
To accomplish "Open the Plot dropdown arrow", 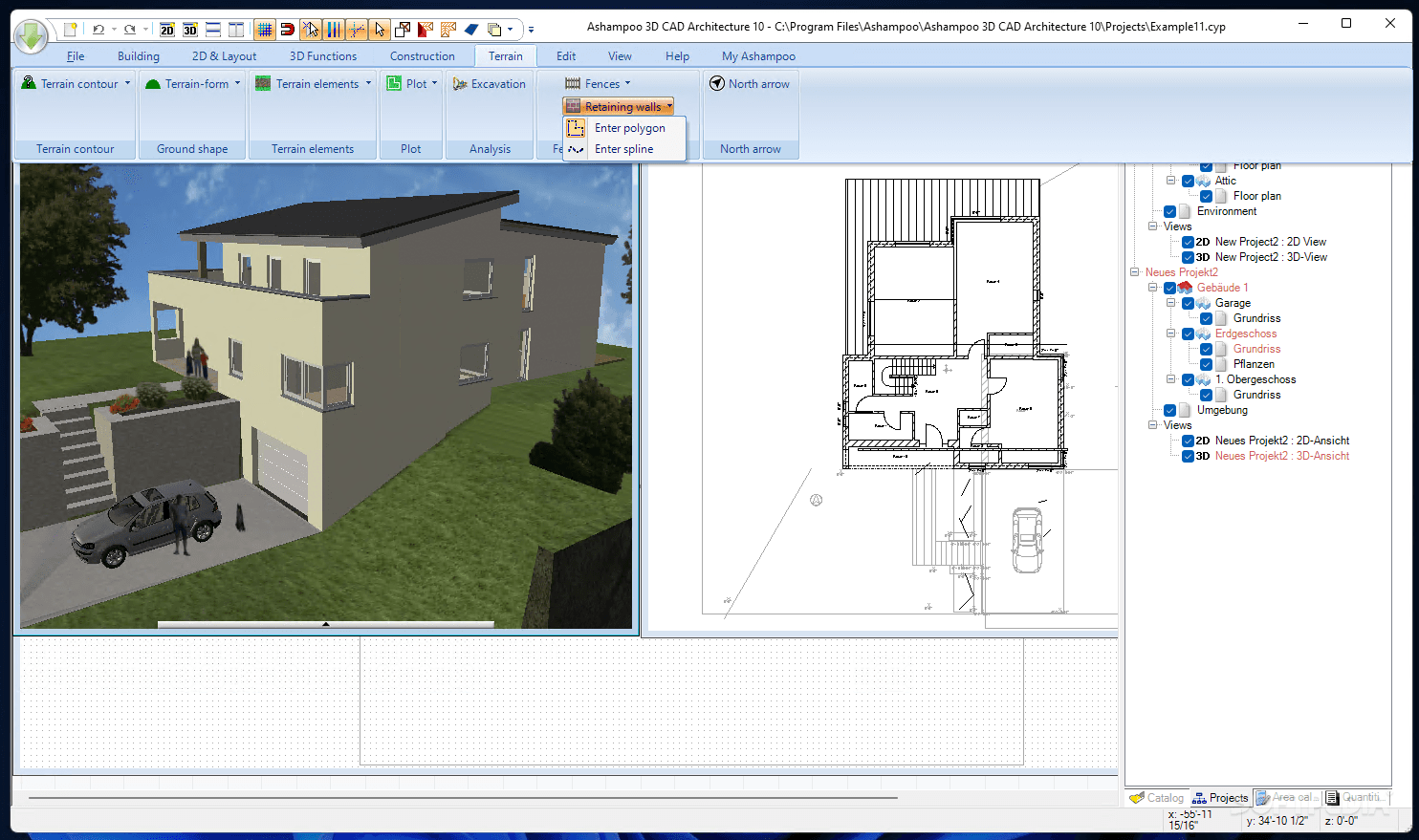I will coord(434,83).
